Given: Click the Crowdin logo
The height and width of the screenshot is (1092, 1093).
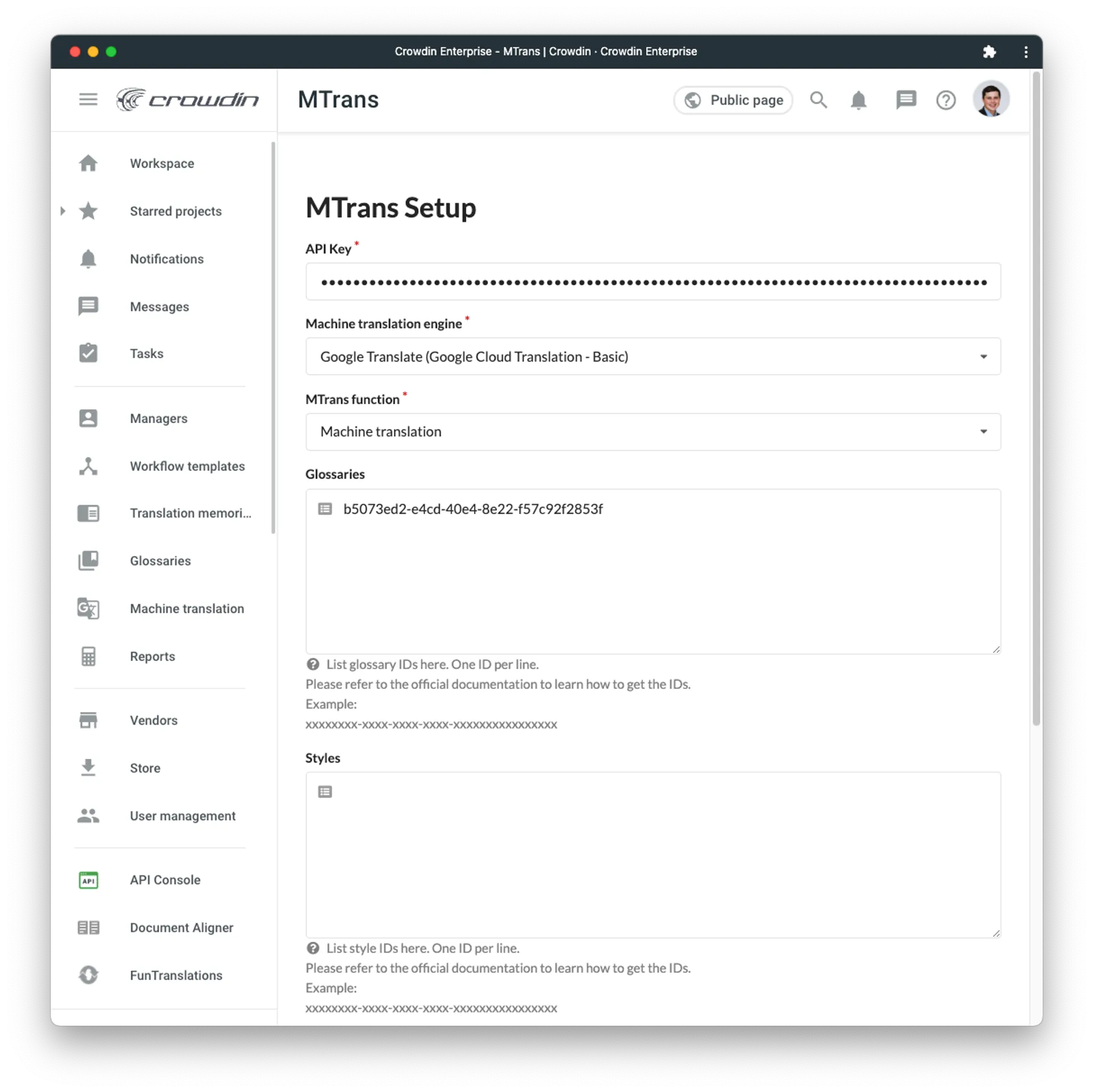Looking at the screenshot, I should (x=187, y=100).
